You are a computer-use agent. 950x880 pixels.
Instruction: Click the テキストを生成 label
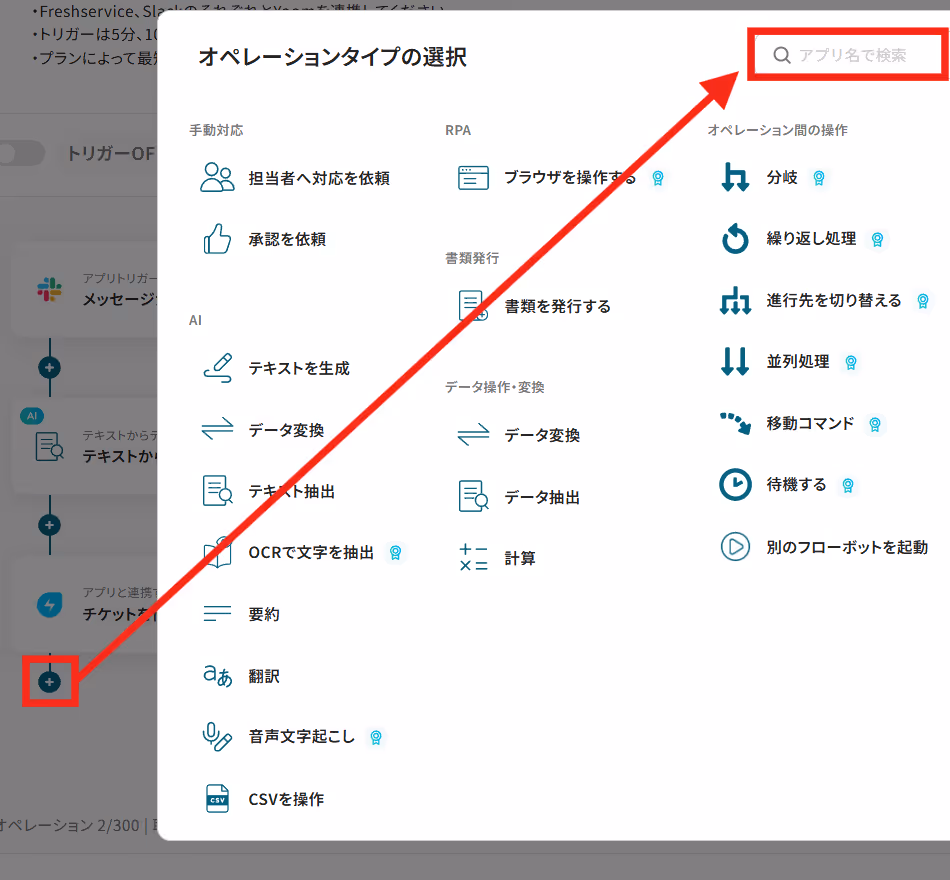coord(299,368)
